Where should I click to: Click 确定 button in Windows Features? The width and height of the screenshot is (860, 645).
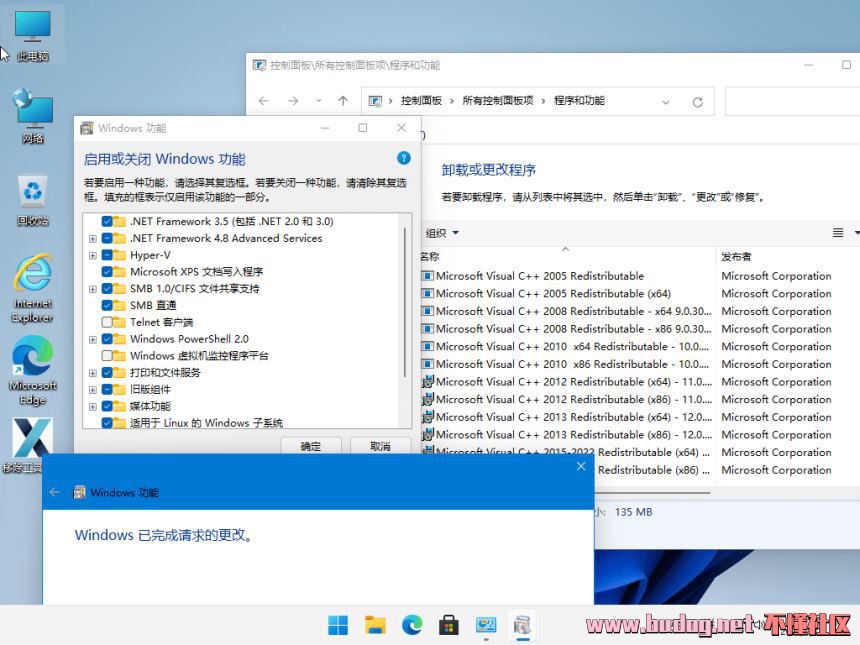point(311,446)
